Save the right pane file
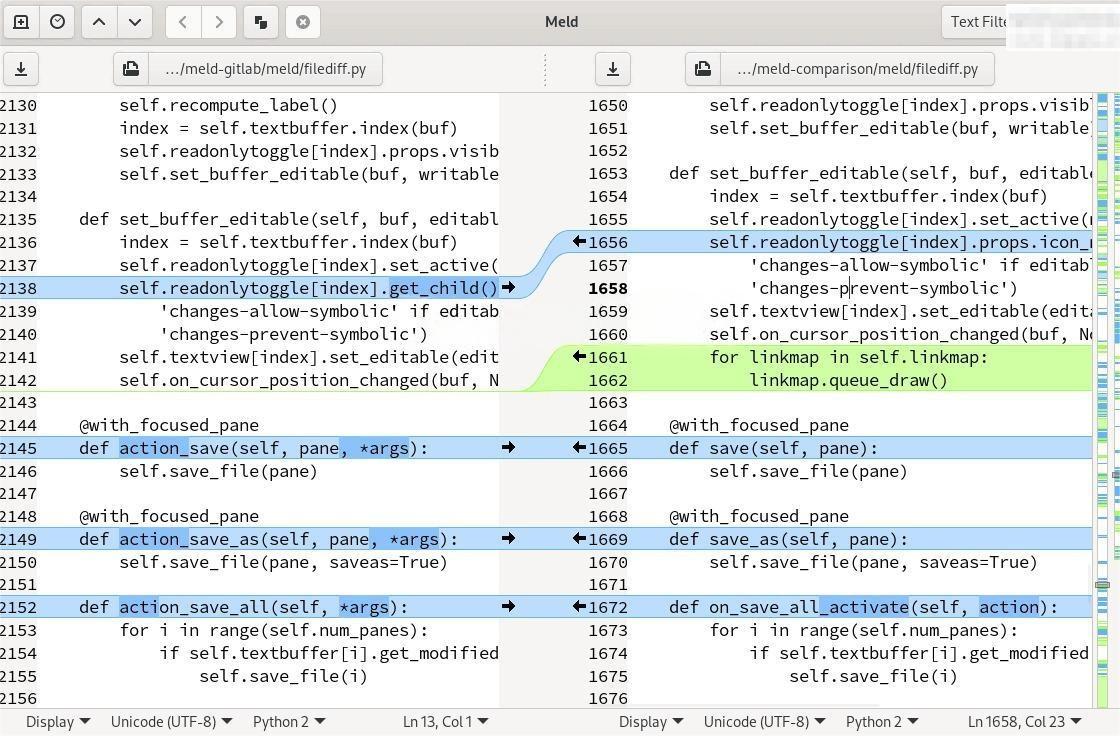This screenshot has width=1120, height=736. click(x=613, y=69)
